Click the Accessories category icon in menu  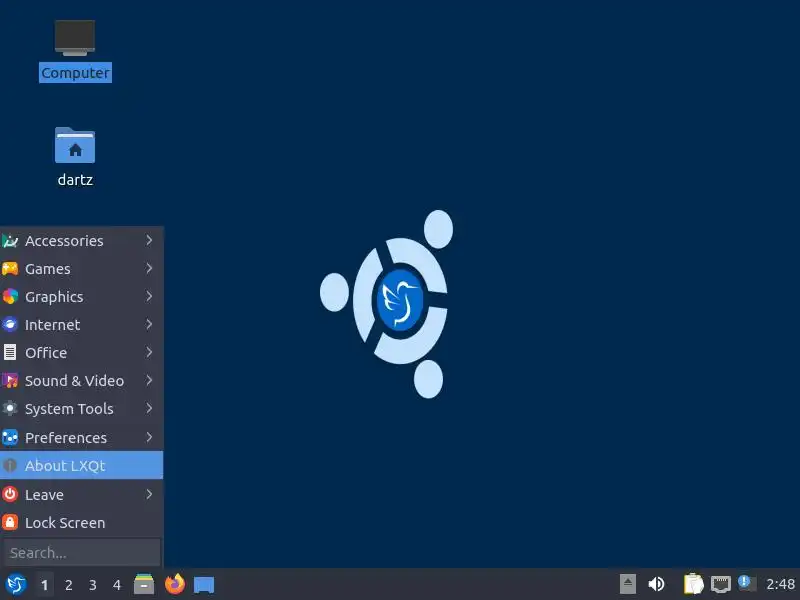point(10,241)
